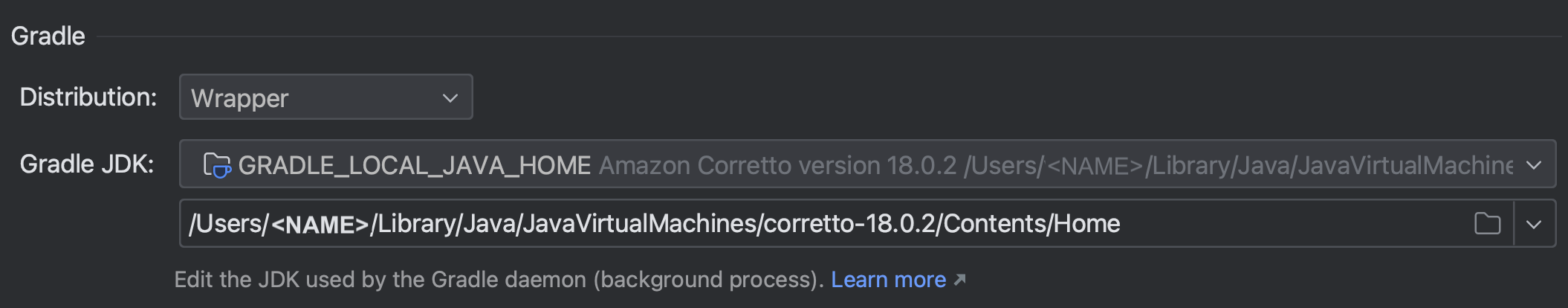Click the external-link arrow beside Learn more
Image resolution: width=1568 pixels, height=308 pixels.
pos(960,280)
